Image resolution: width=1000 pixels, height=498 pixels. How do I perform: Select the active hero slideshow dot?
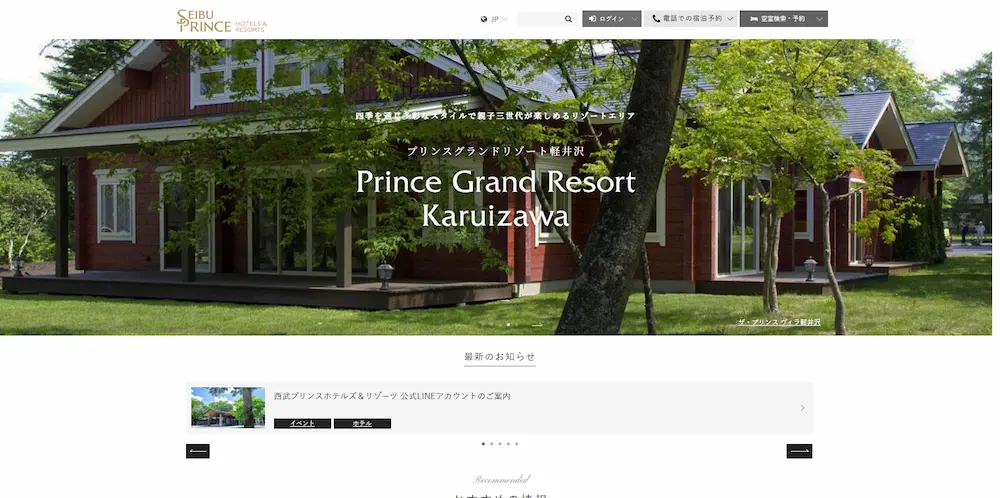[x=508, y=325]
